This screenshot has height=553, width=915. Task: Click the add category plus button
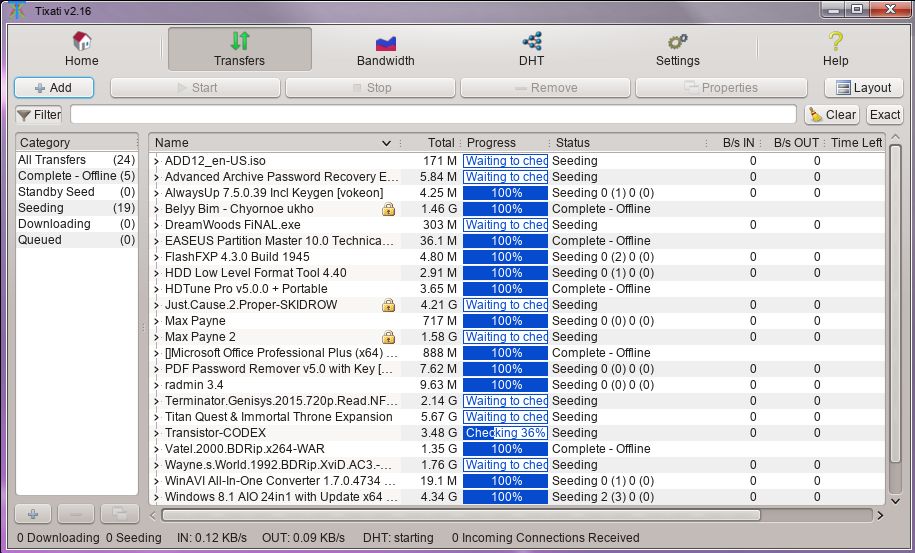pos(33,514)
